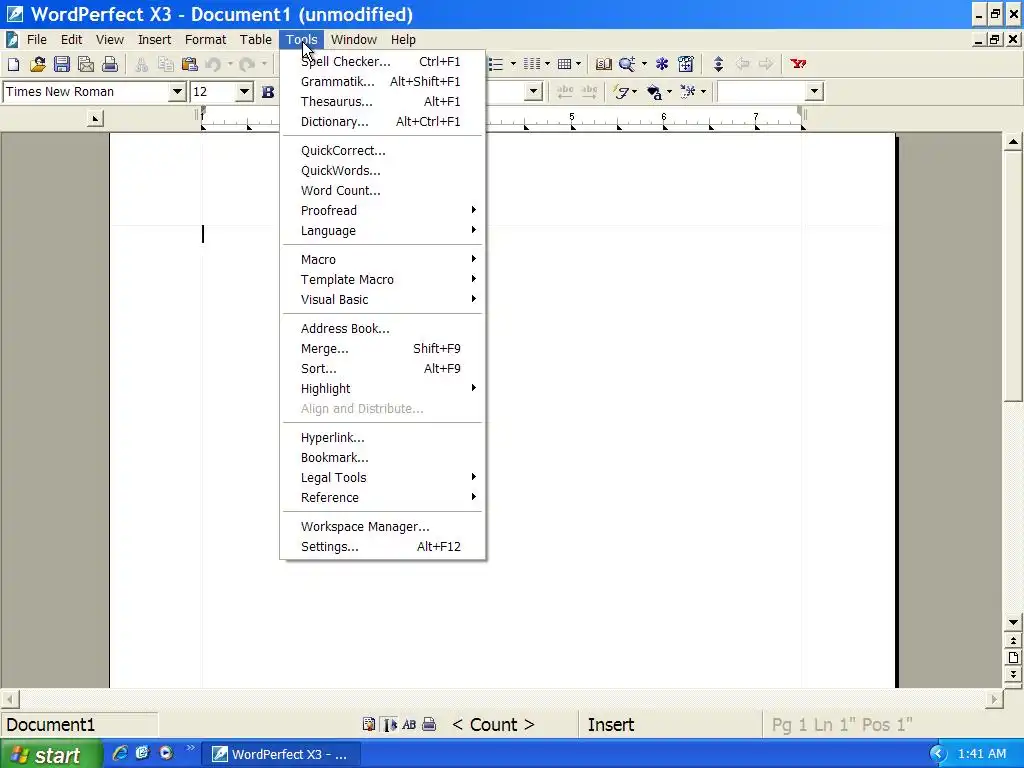Expand the Table grid dropdown arrow

coord(579,64)
